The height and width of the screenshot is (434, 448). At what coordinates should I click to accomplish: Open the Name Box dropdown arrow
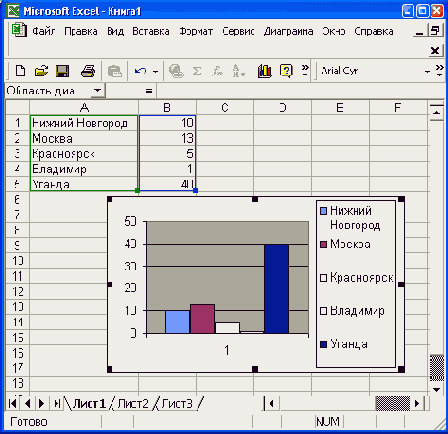click(97, 91)
